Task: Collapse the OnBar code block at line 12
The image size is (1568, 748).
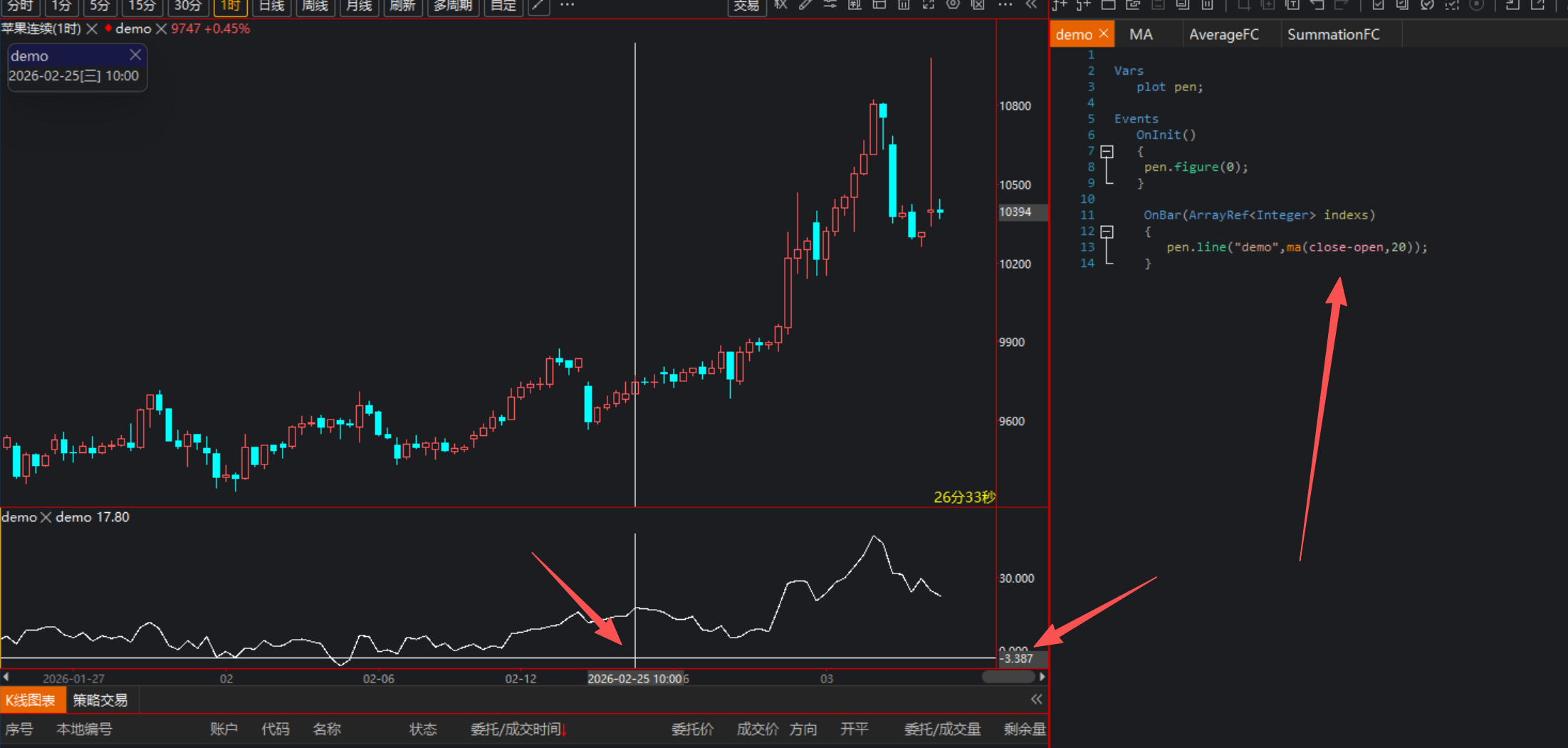Action: [1107, 232]
